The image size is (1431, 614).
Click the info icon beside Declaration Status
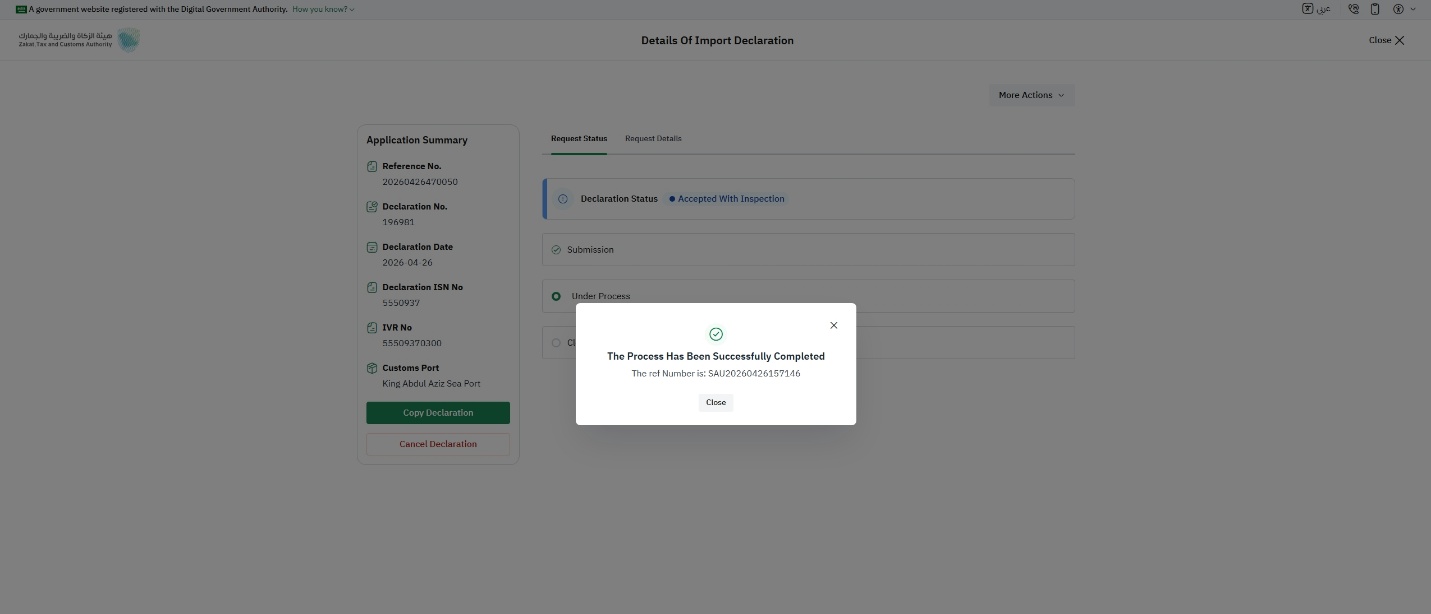point(562,199)
